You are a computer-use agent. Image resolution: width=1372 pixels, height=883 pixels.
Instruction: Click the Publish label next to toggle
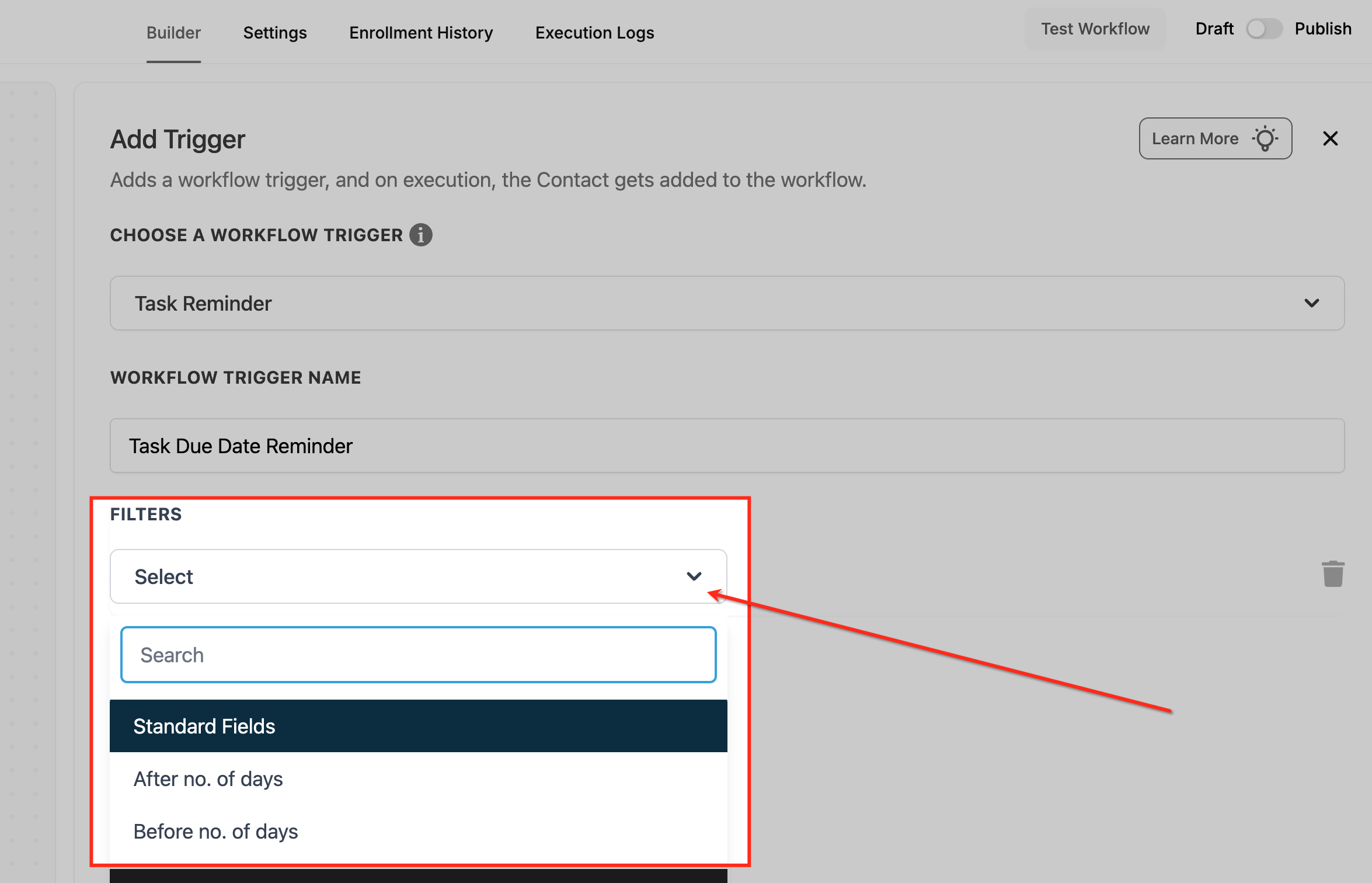pos(1322,29)
